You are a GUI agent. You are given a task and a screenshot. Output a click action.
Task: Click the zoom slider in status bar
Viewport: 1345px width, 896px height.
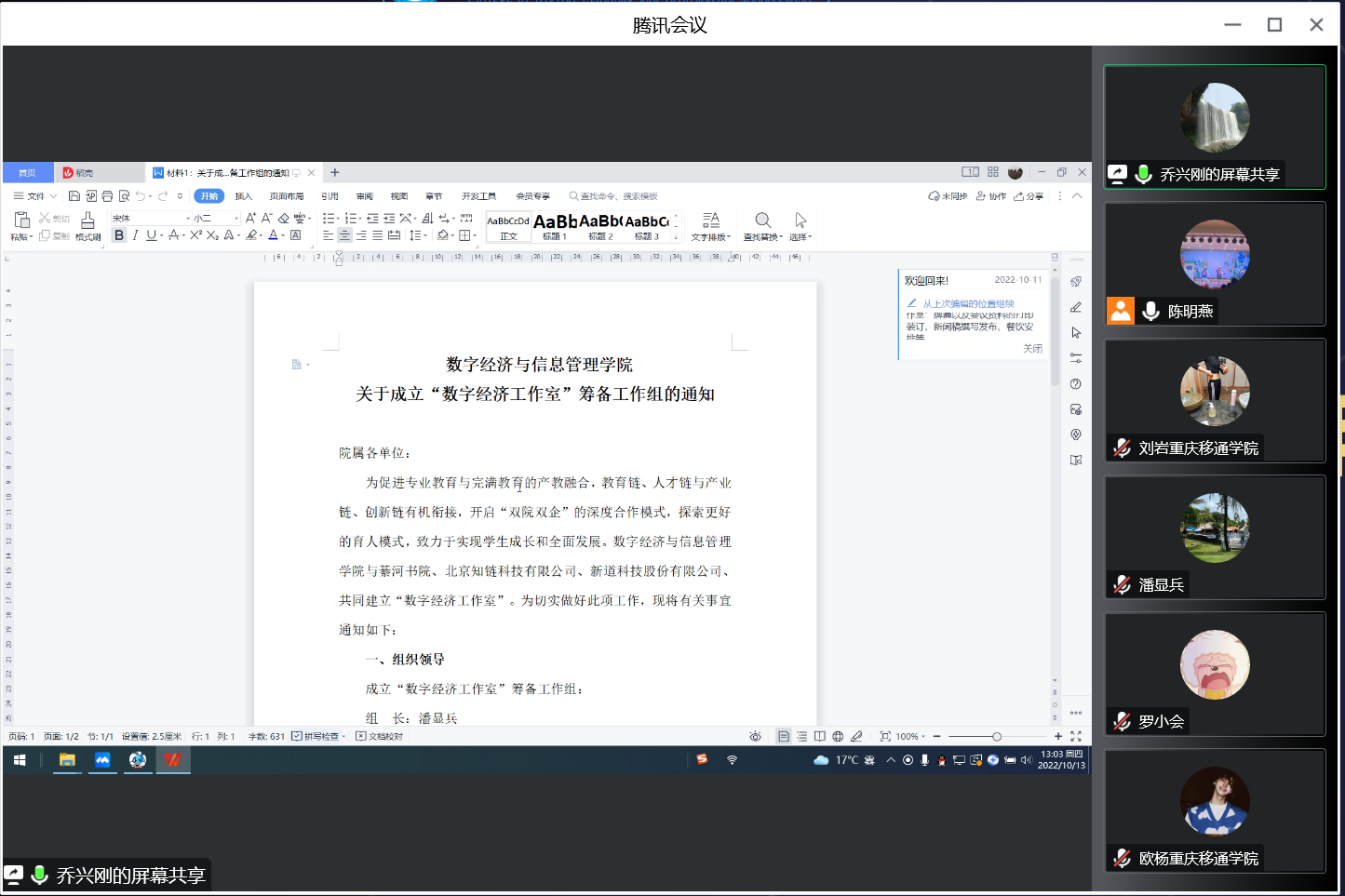point(996,736)
